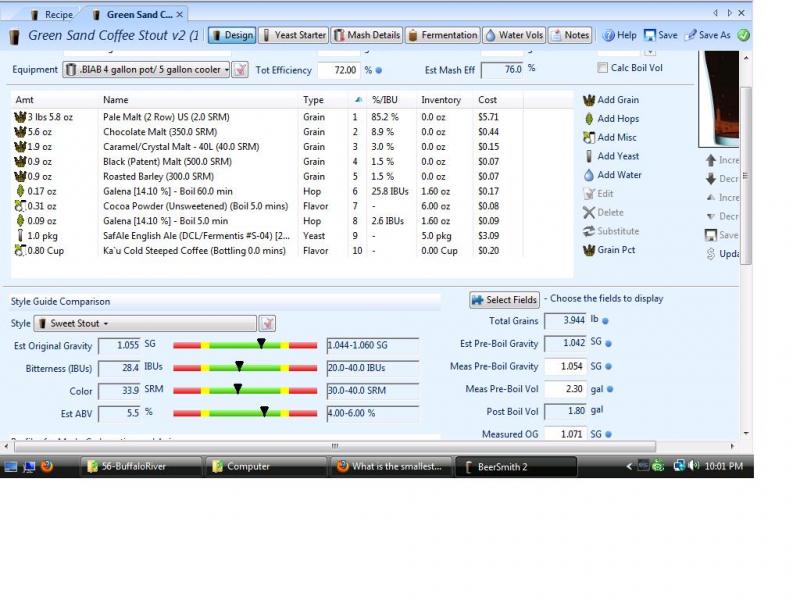
Task: Click the Meas Pre-Boil Vol input field
Action: coord(565,389)
